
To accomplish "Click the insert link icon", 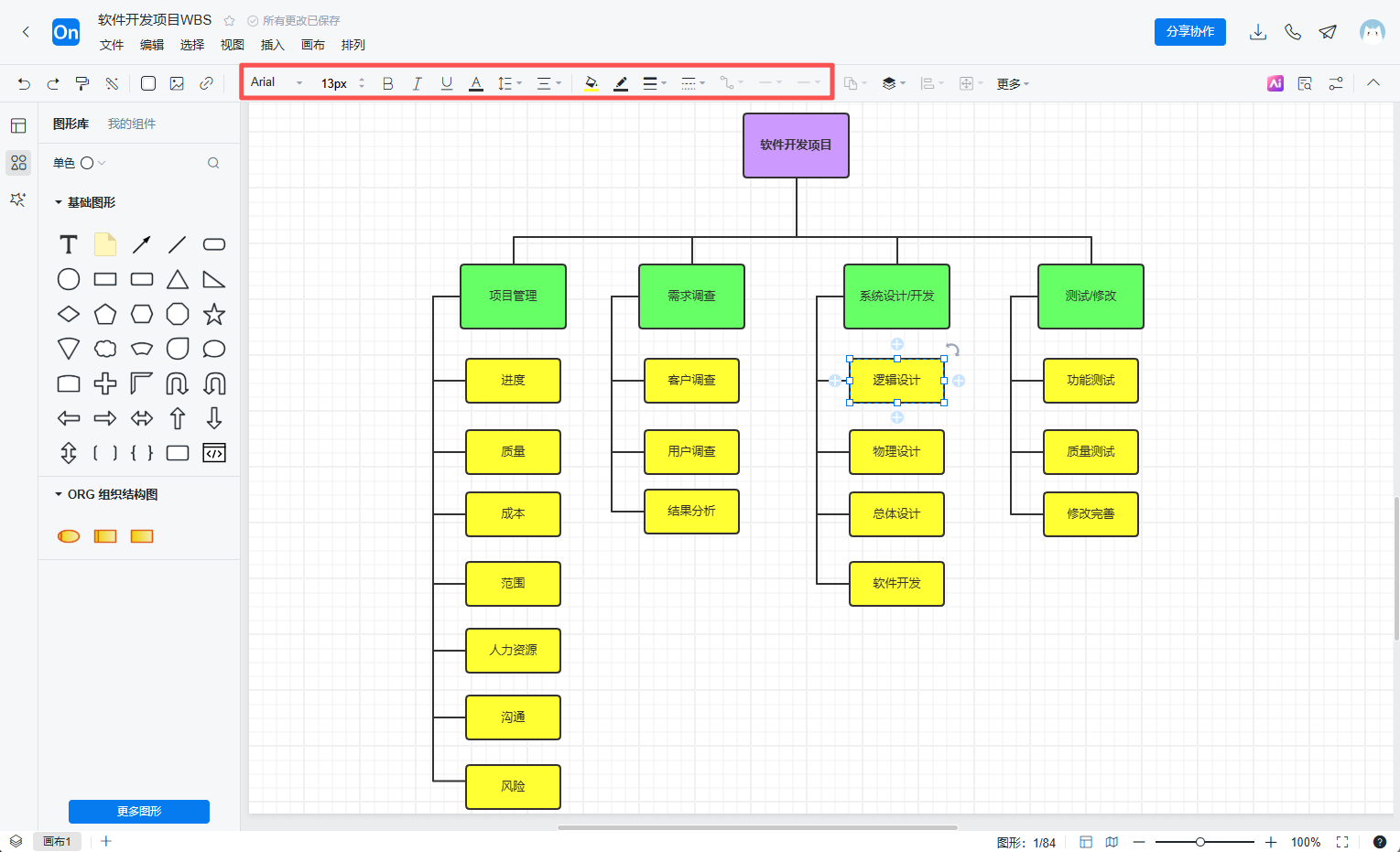I will pyautogui.click(x=207, y=83).
